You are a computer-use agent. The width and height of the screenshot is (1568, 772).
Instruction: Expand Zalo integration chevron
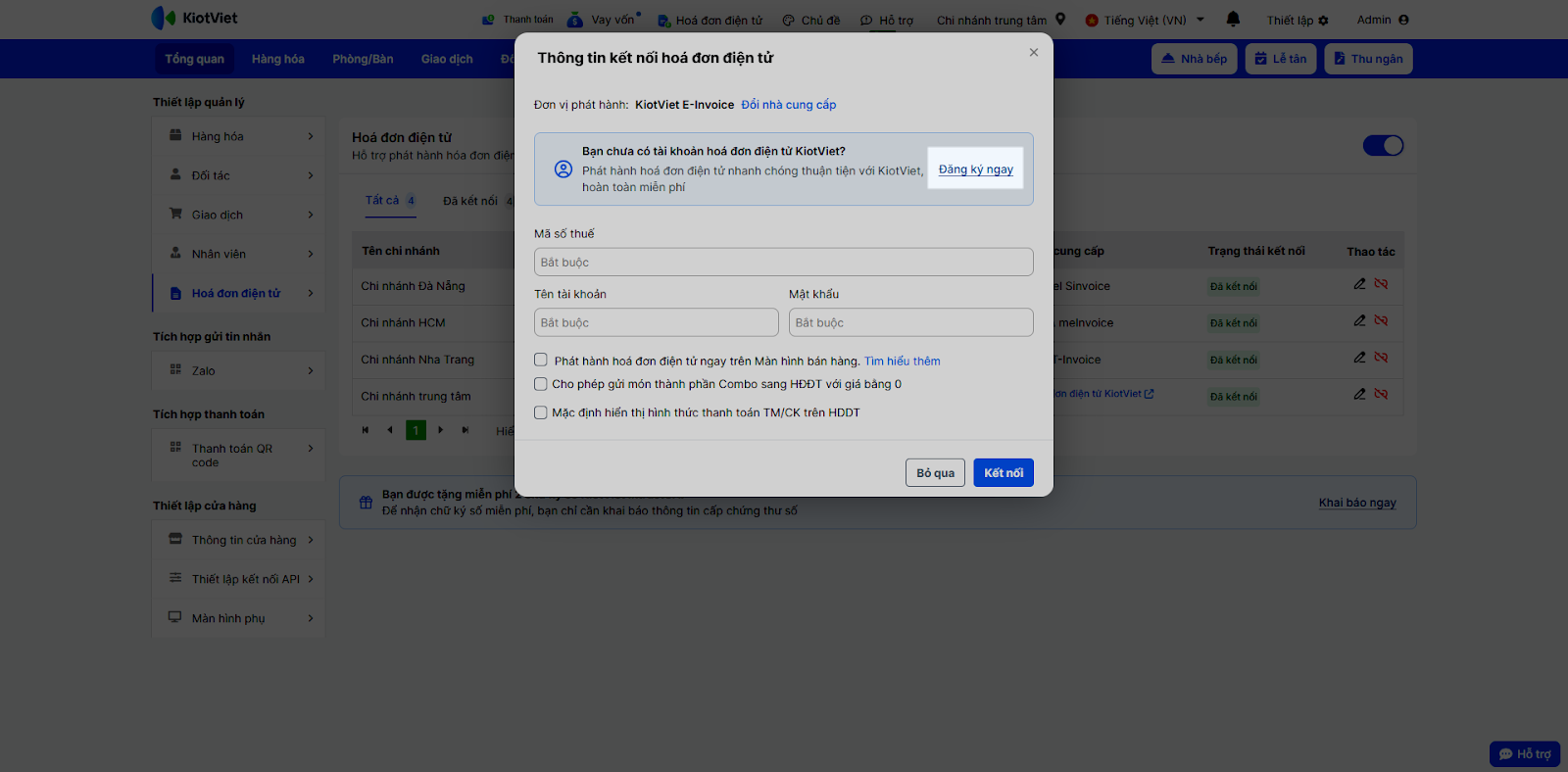point(311,370)
